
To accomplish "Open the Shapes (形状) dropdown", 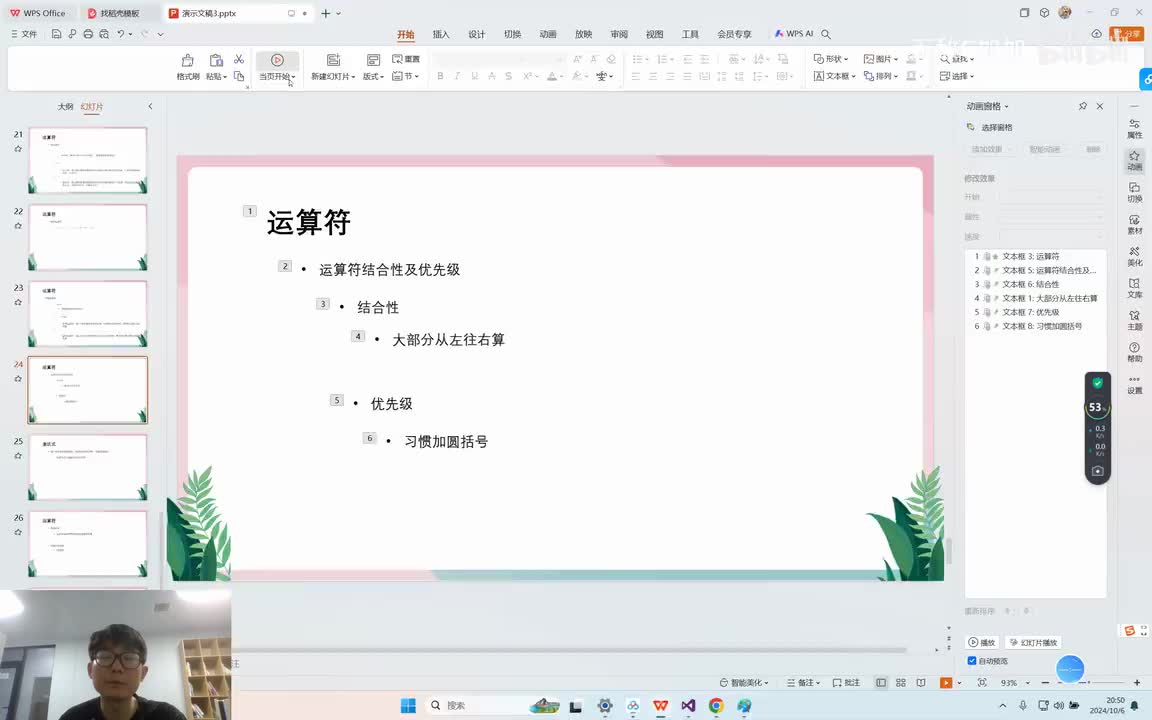I will [831, 59].
